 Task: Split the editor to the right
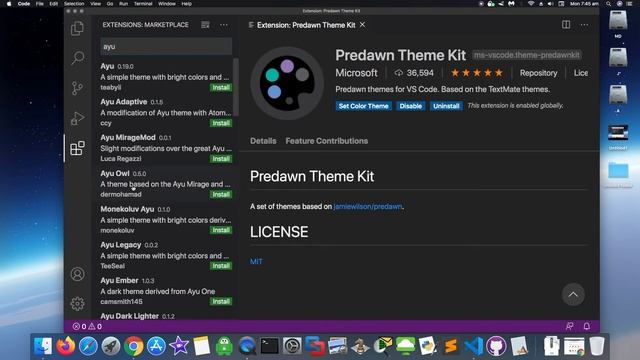coord(566,24)
